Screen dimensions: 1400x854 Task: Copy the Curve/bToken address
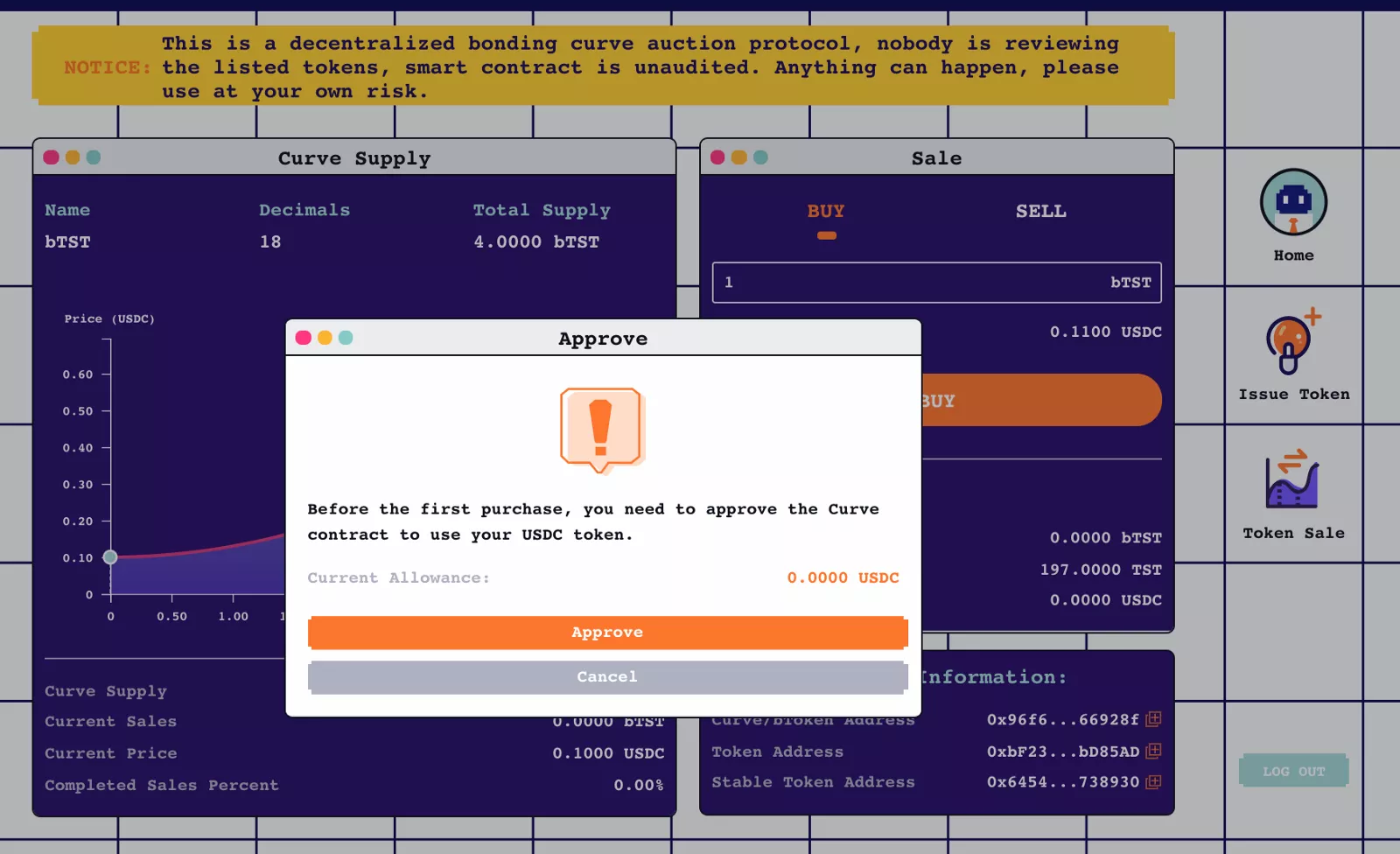coord(1153,719)
